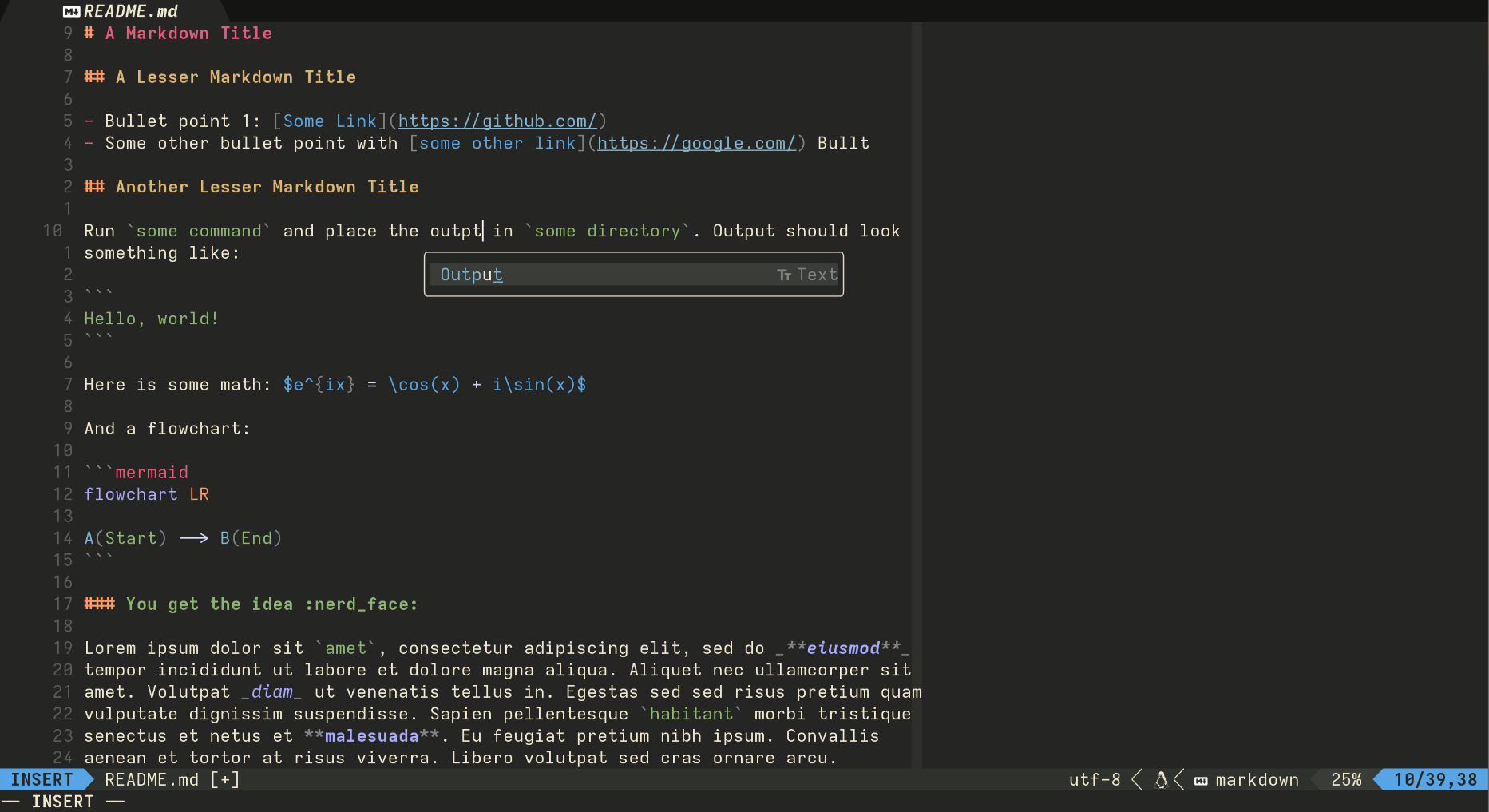Click the INSERT mode indicator
This screenshot has height=812, width=1489.
39,780
